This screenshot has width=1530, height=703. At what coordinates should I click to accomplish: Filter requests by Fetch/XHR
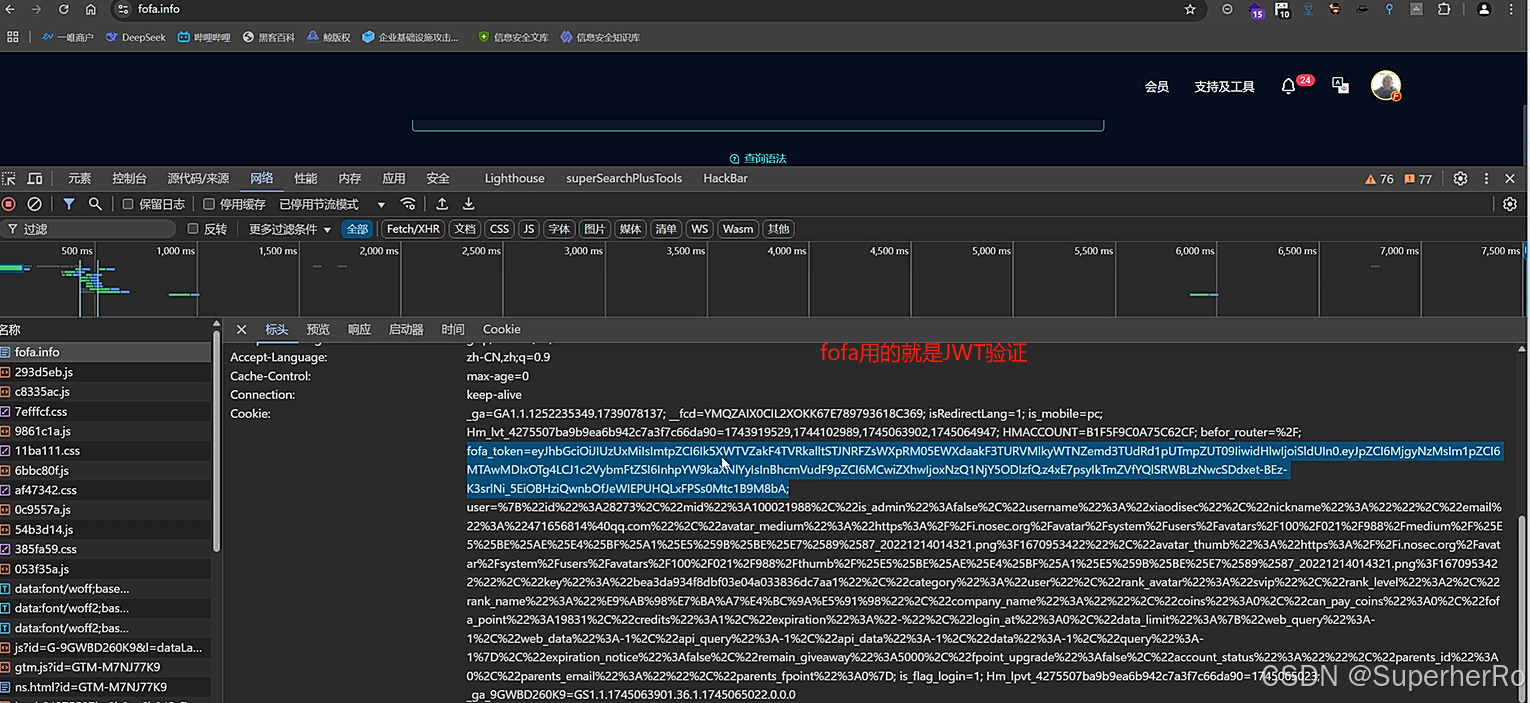coord(413,229)
